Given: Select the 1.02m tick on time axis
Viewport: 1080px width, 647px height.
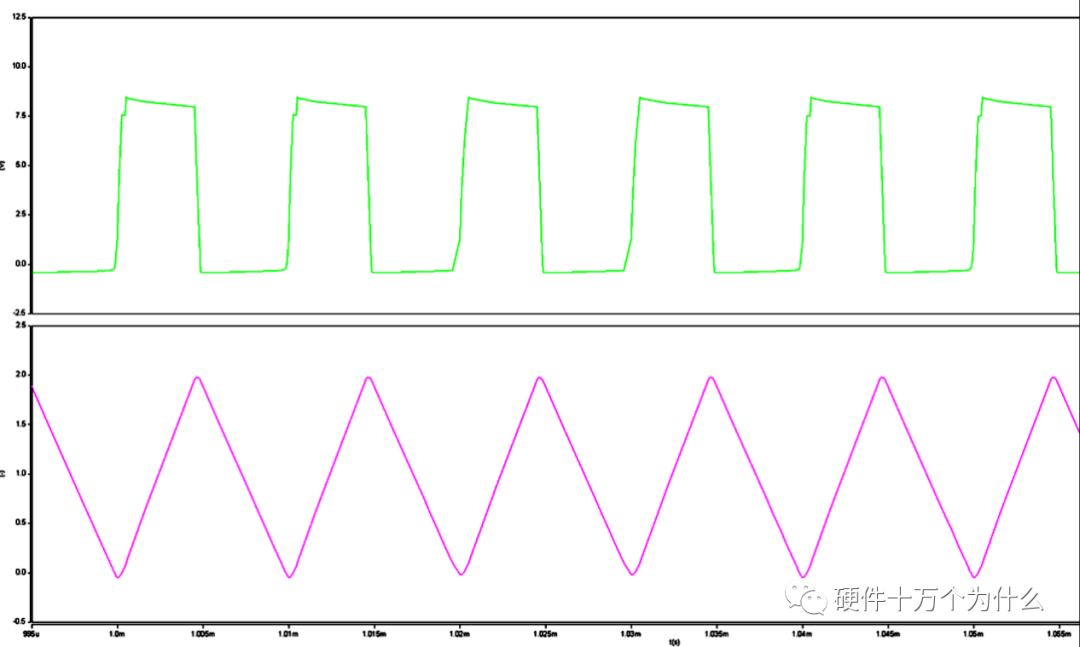Looking at the screenshot, I should 460,633.
